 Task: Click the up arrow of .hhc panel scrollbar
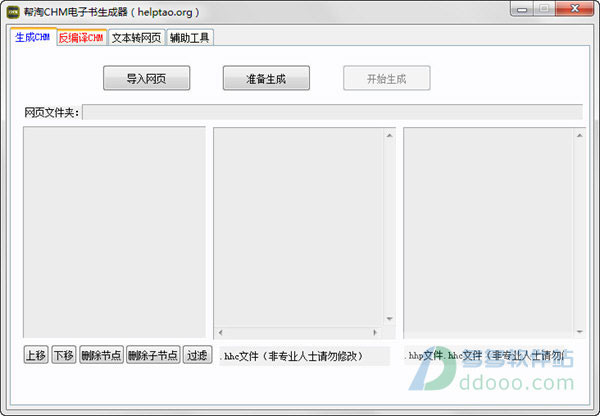click(x=390, y=135)
